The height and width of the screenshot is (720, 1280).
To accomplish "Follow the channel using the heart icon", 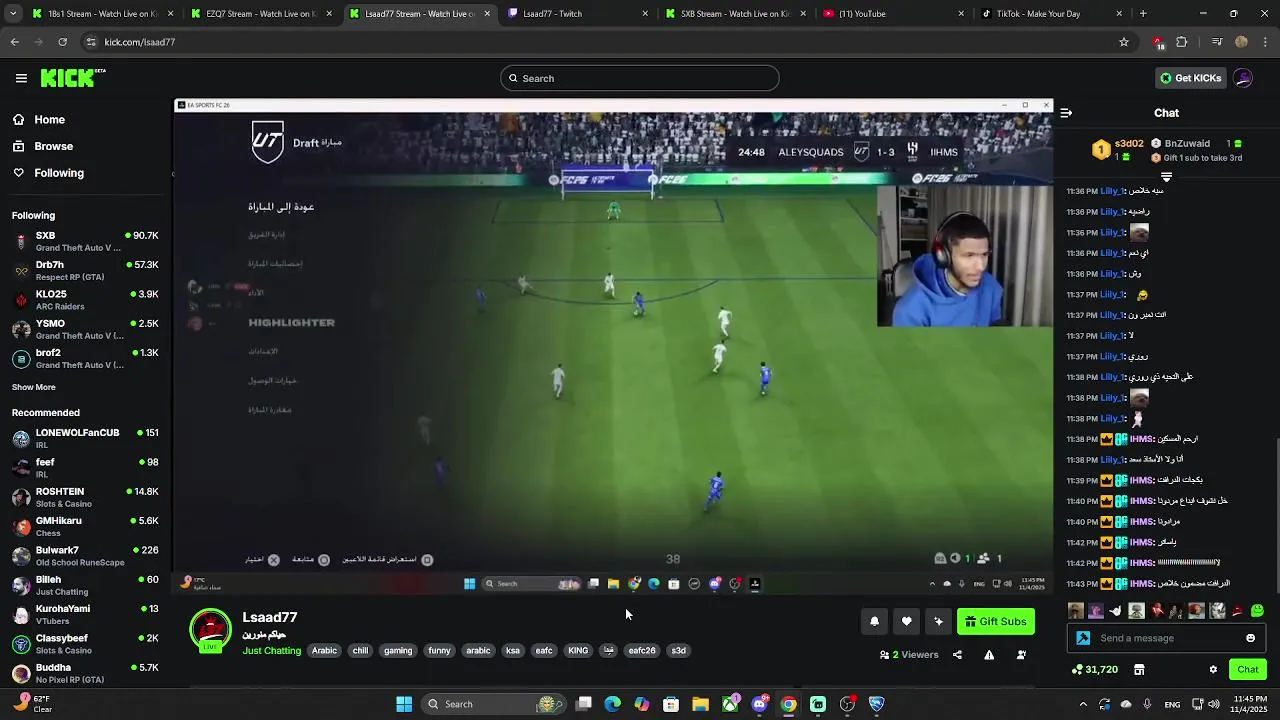I will (906, 621).
